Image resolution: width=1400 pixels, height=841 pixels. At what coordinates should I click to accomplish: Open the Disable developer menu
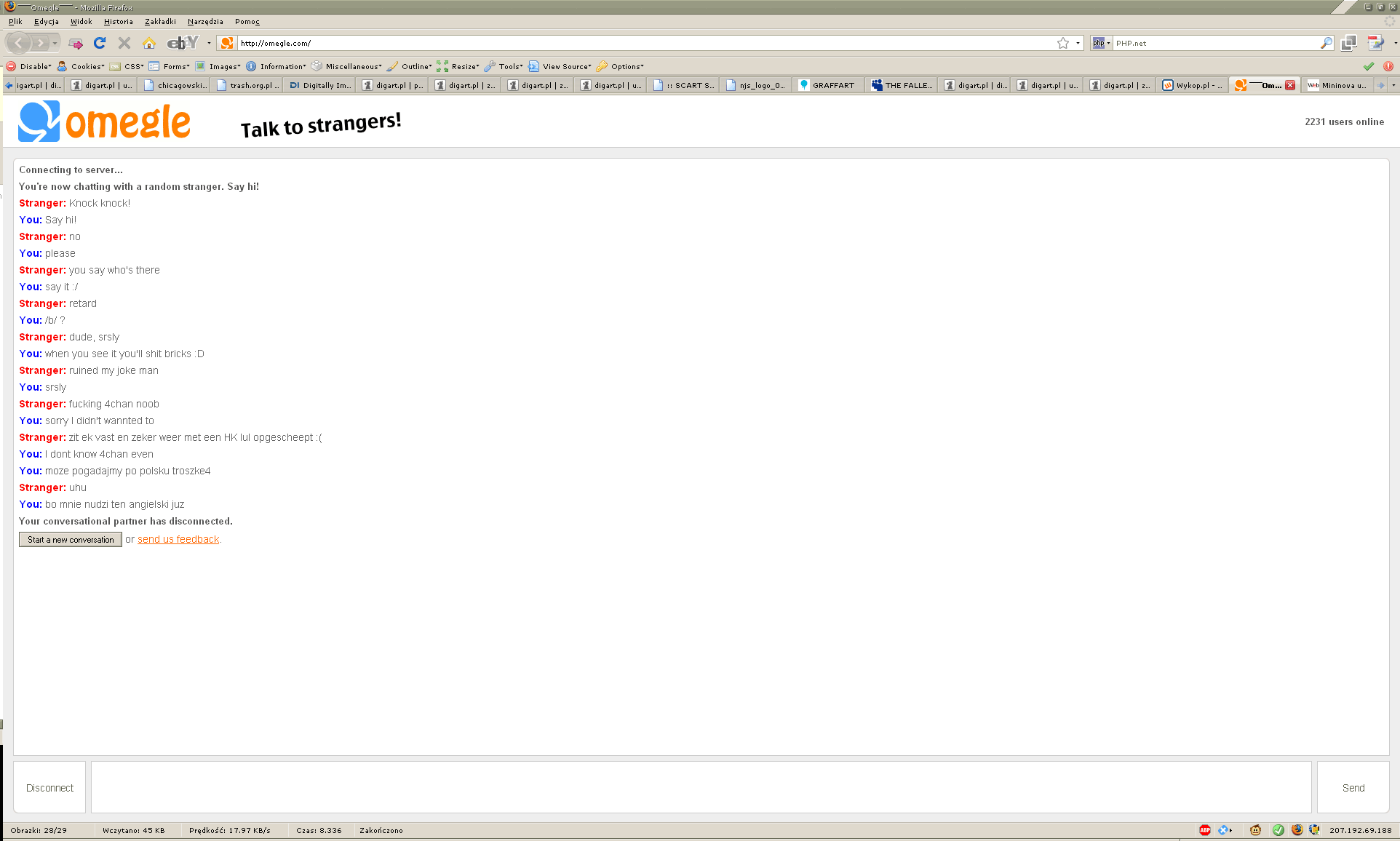click(29, 66)
